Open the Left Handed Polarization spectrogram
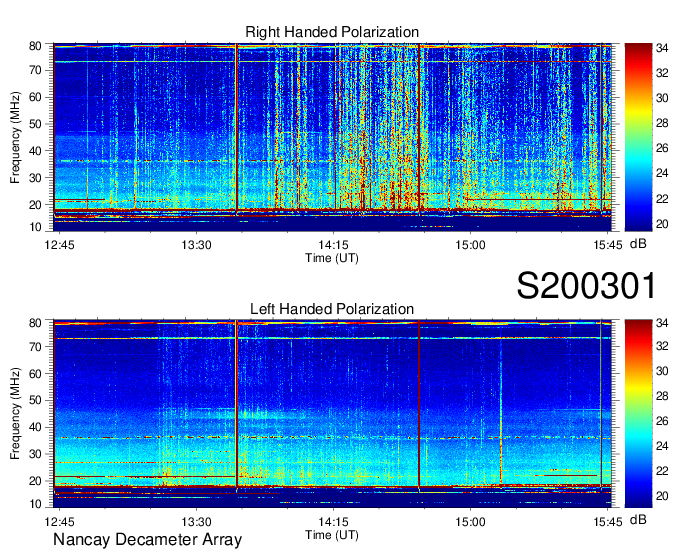The width and height of the screenshot is (680, 552). [332, 414]
